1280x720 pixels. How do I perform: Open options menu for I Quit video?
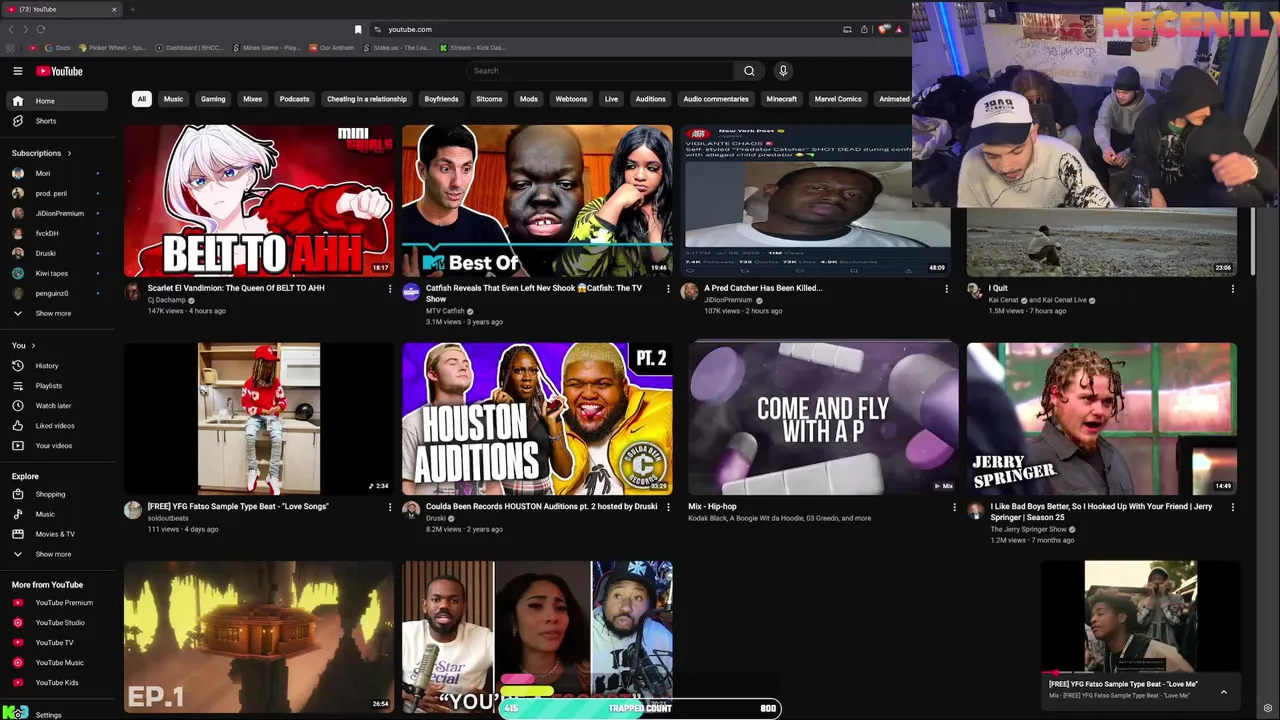[x=1232, y=289]
